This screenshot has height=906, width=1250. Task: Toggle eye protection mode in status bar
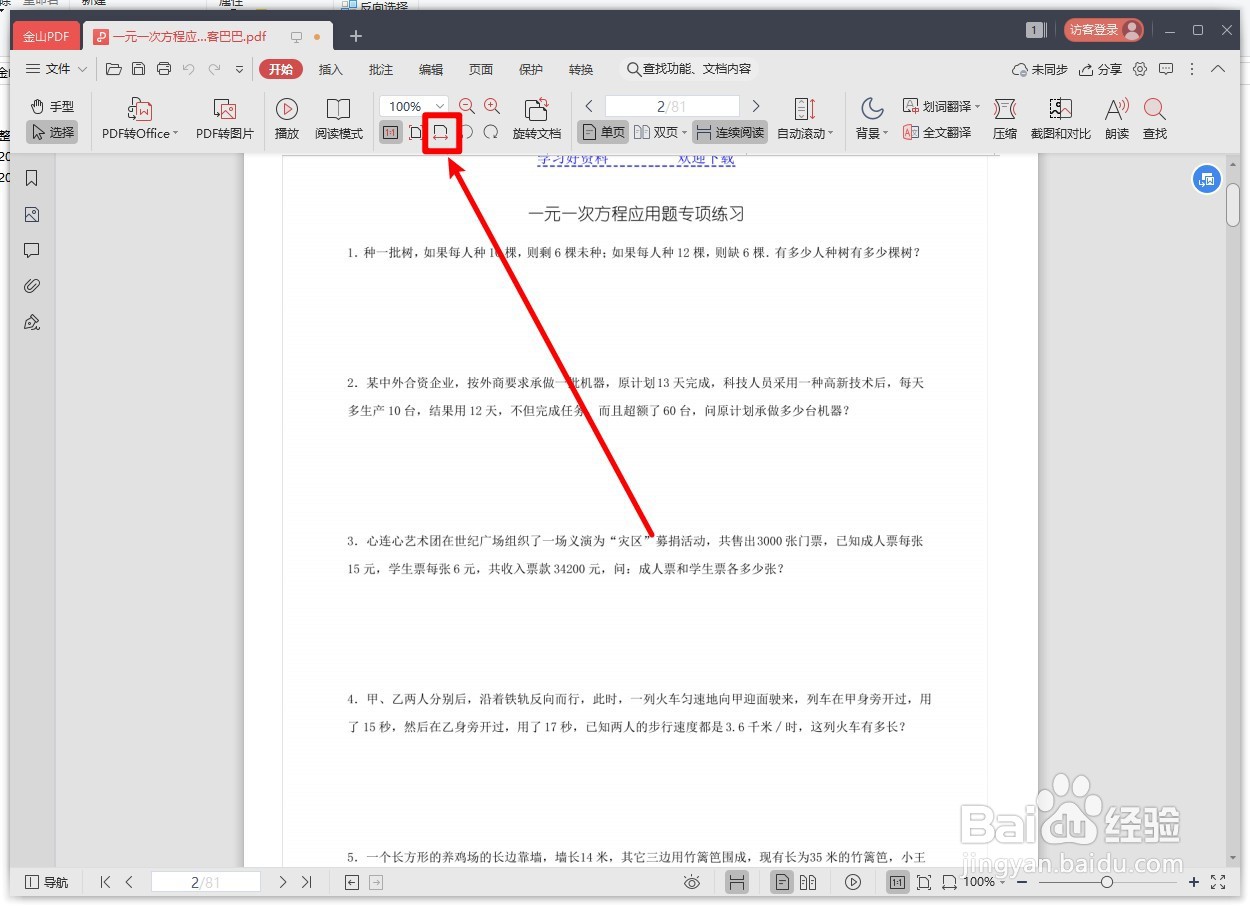point(691,882)
